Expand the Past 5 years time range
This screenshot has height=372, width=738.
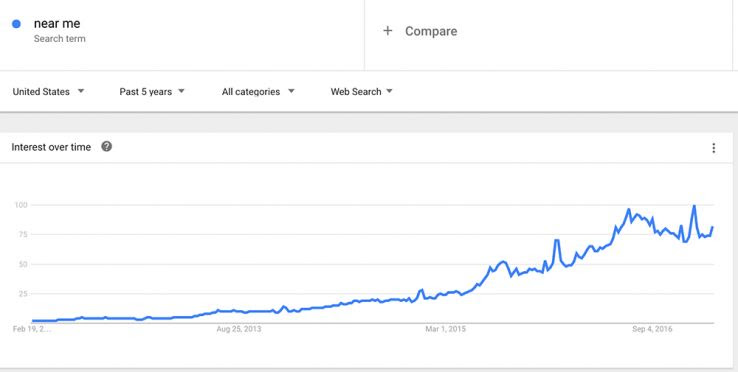point(152,92)
